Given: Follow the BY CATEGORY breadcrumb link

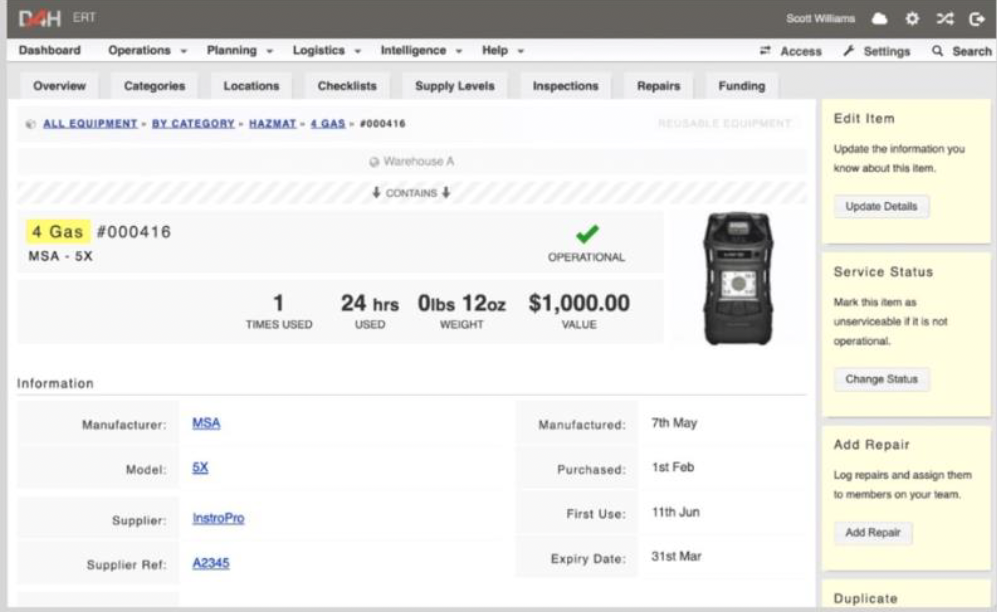Looking at the screenshot, I should coord(193,124).
